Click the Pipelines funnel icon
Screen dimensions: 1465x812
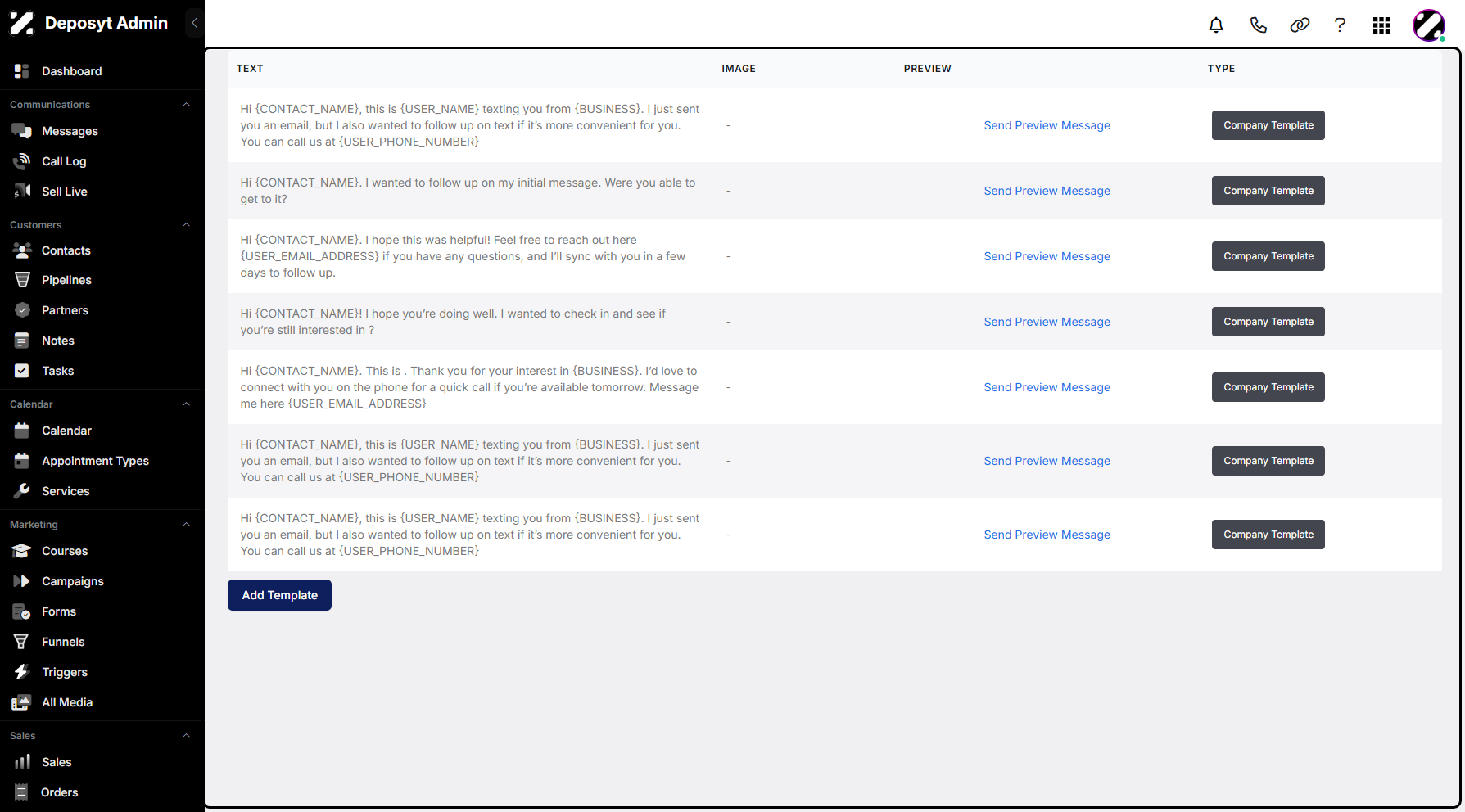(22, 280)
